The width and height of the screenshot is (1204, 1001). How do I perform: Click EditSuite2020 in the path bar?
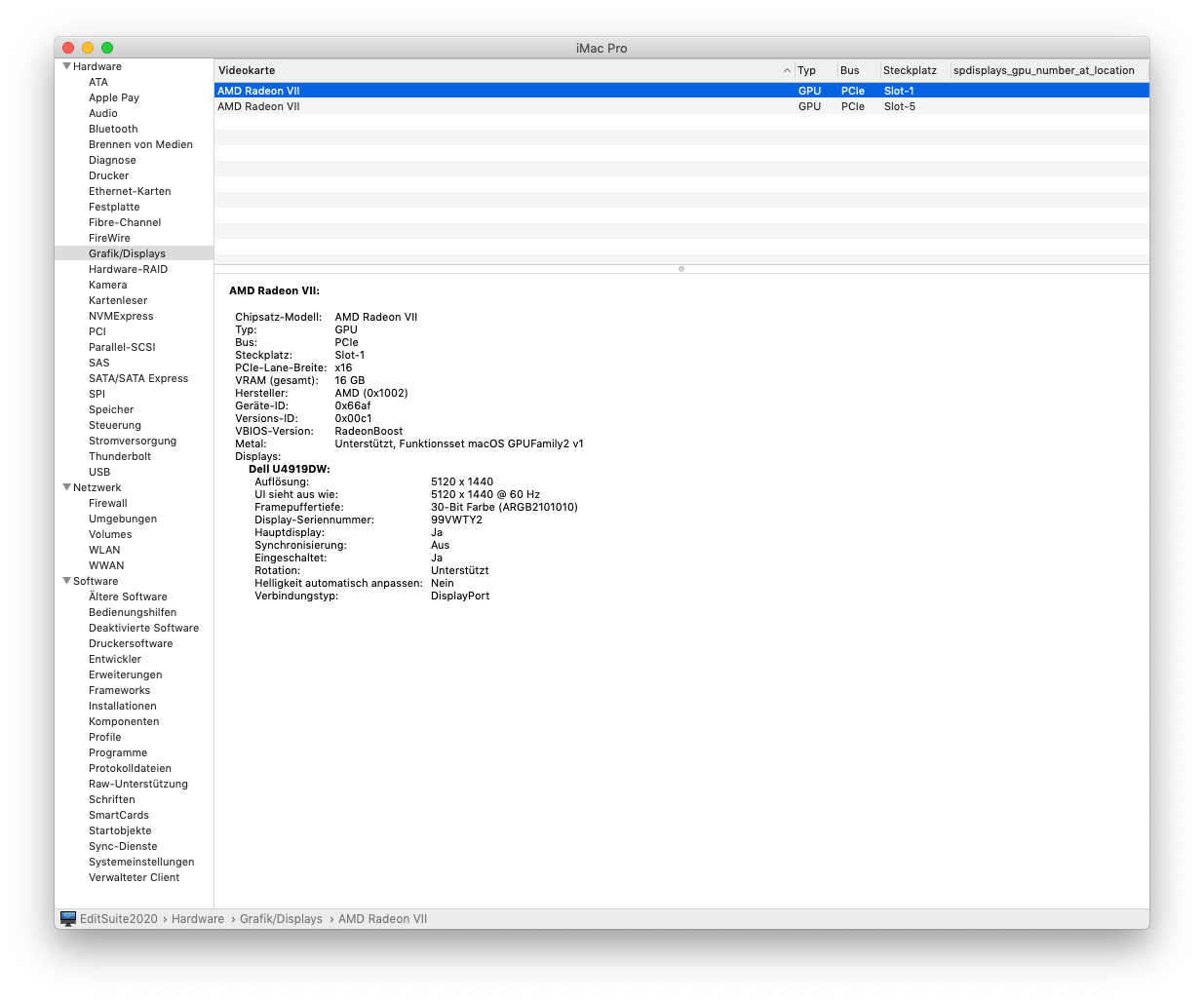coord(118,919)
